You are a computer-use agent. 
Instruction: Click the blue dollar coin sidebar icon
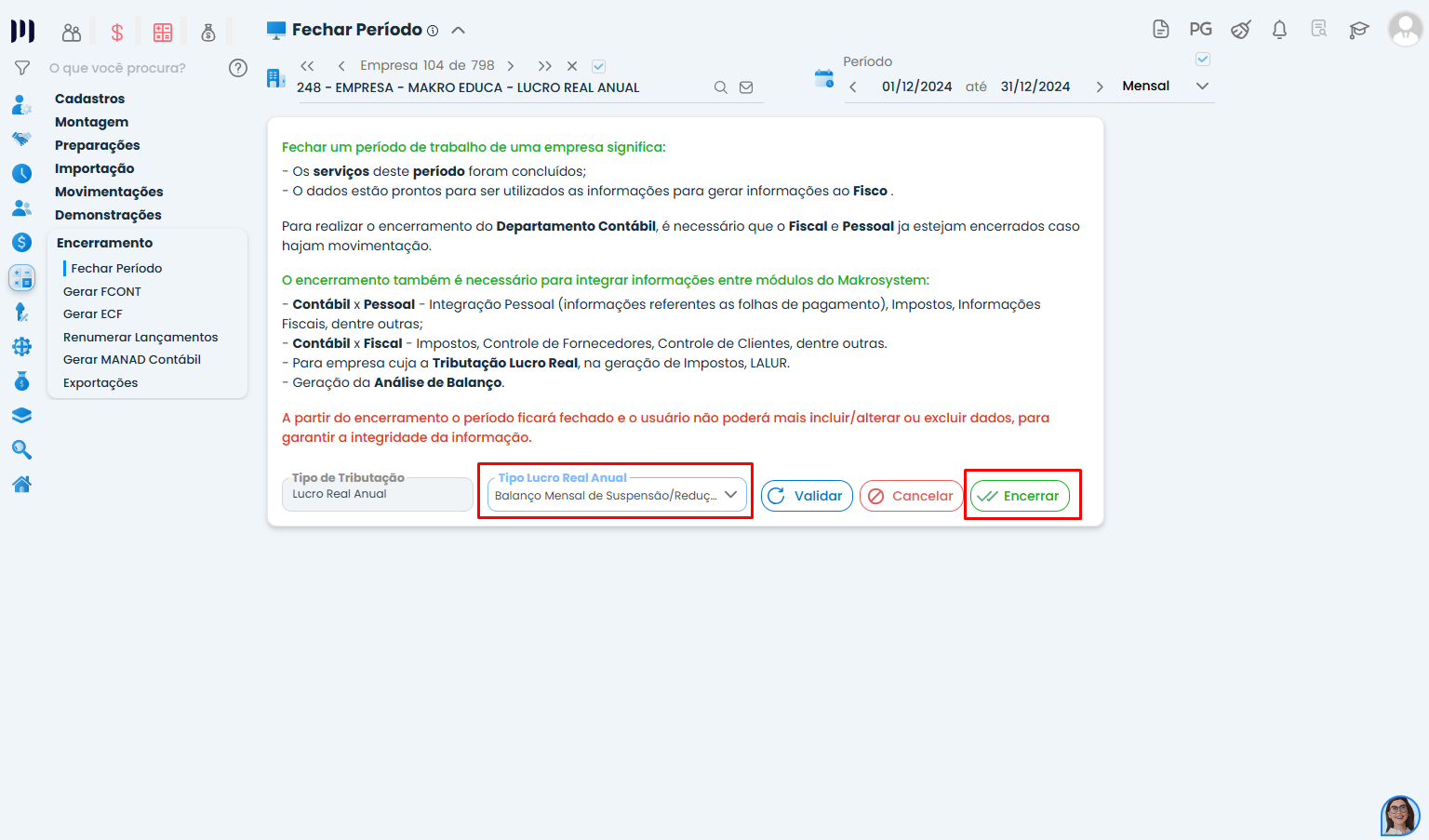[x=21, y=242]
